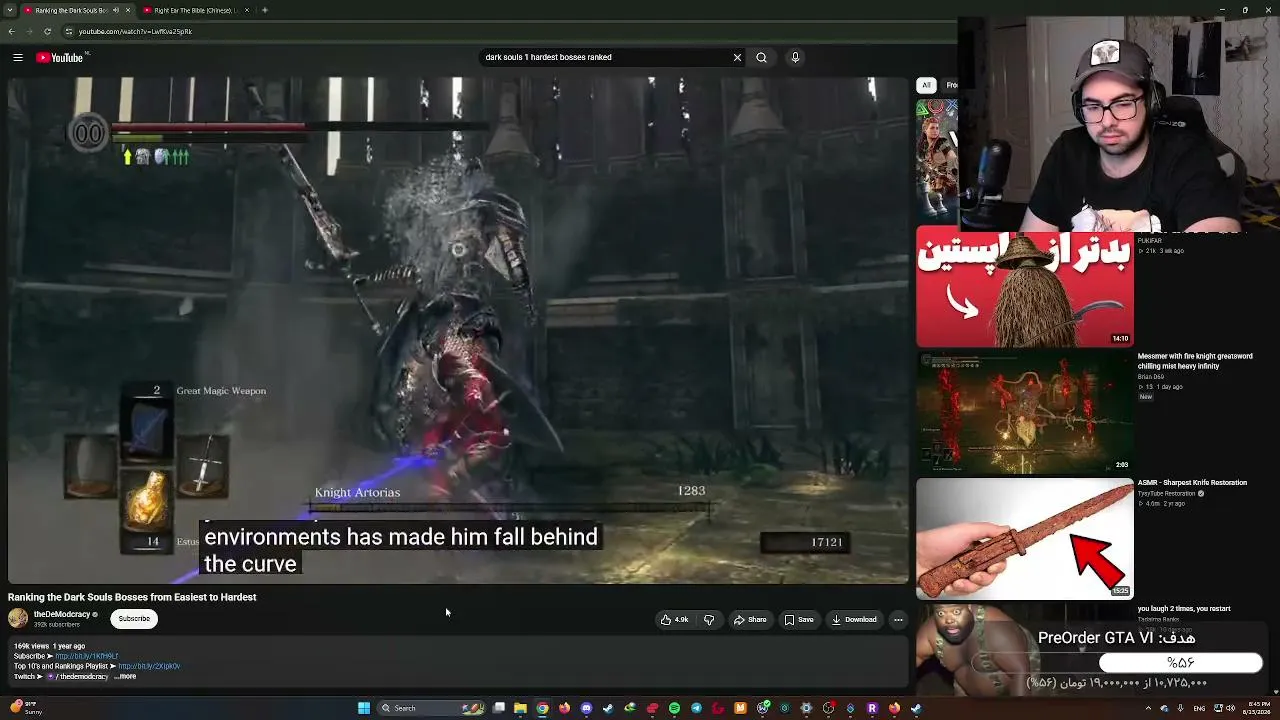Viewport: 1280px width, 720px height.
Task: Click the Windows taskbar Search box
Action: click(432, 708)
